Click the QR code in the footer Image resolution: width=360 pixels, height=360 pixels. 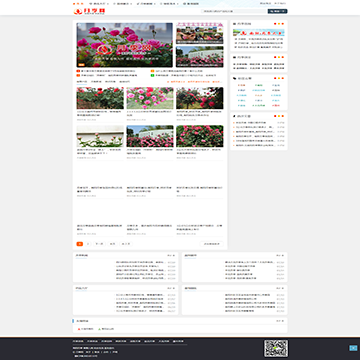[x=276, y=349]
